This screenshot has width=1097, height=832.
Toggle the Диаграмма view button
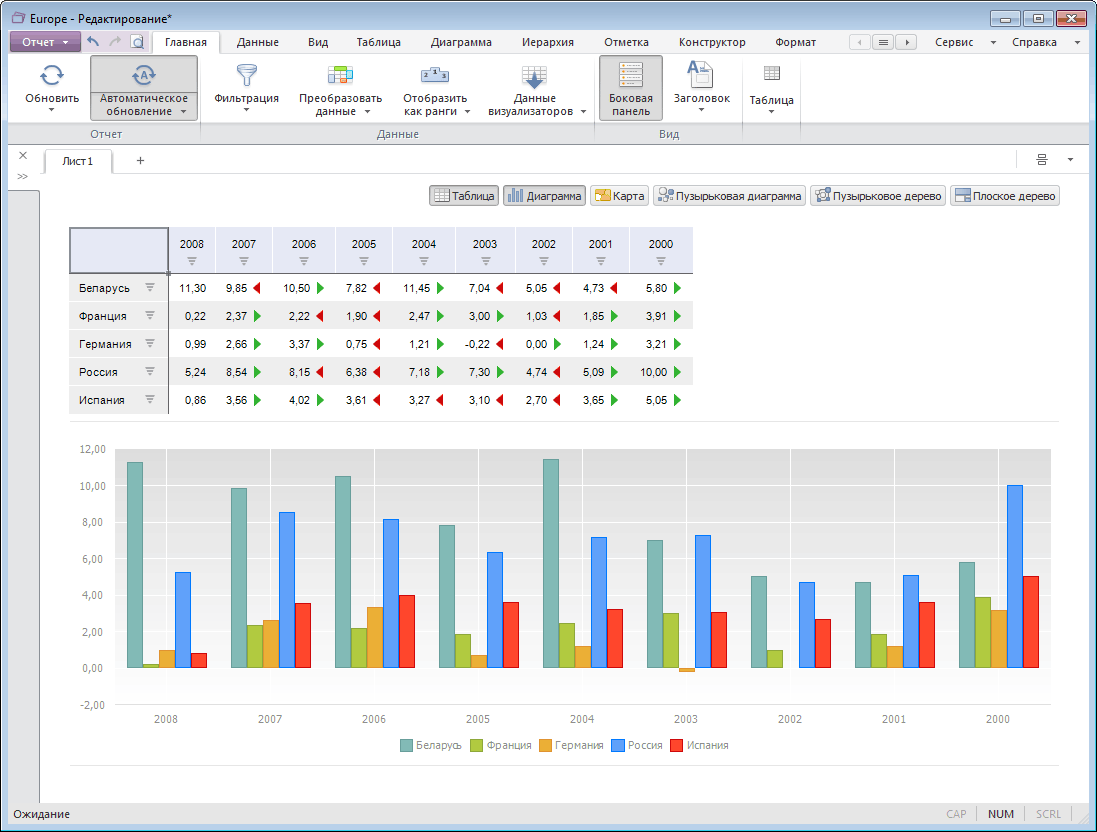pyautogui.click(x=544, y=196)
